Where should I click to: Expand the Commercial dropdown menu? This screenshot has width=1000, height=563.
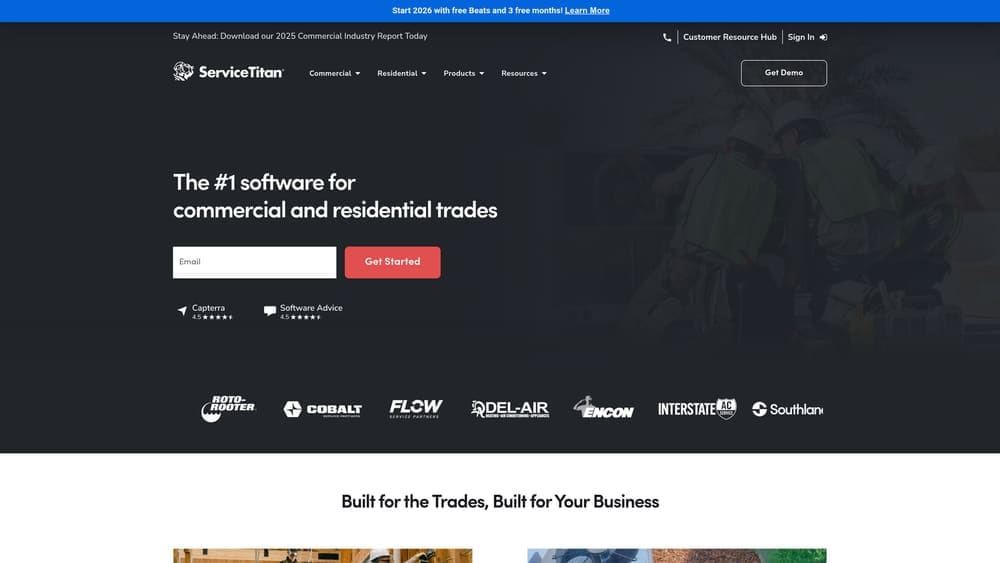pos(334,73)
